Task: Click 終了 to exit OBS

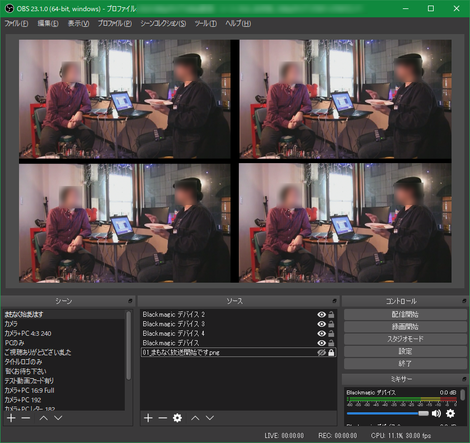Action: [405, 364]
